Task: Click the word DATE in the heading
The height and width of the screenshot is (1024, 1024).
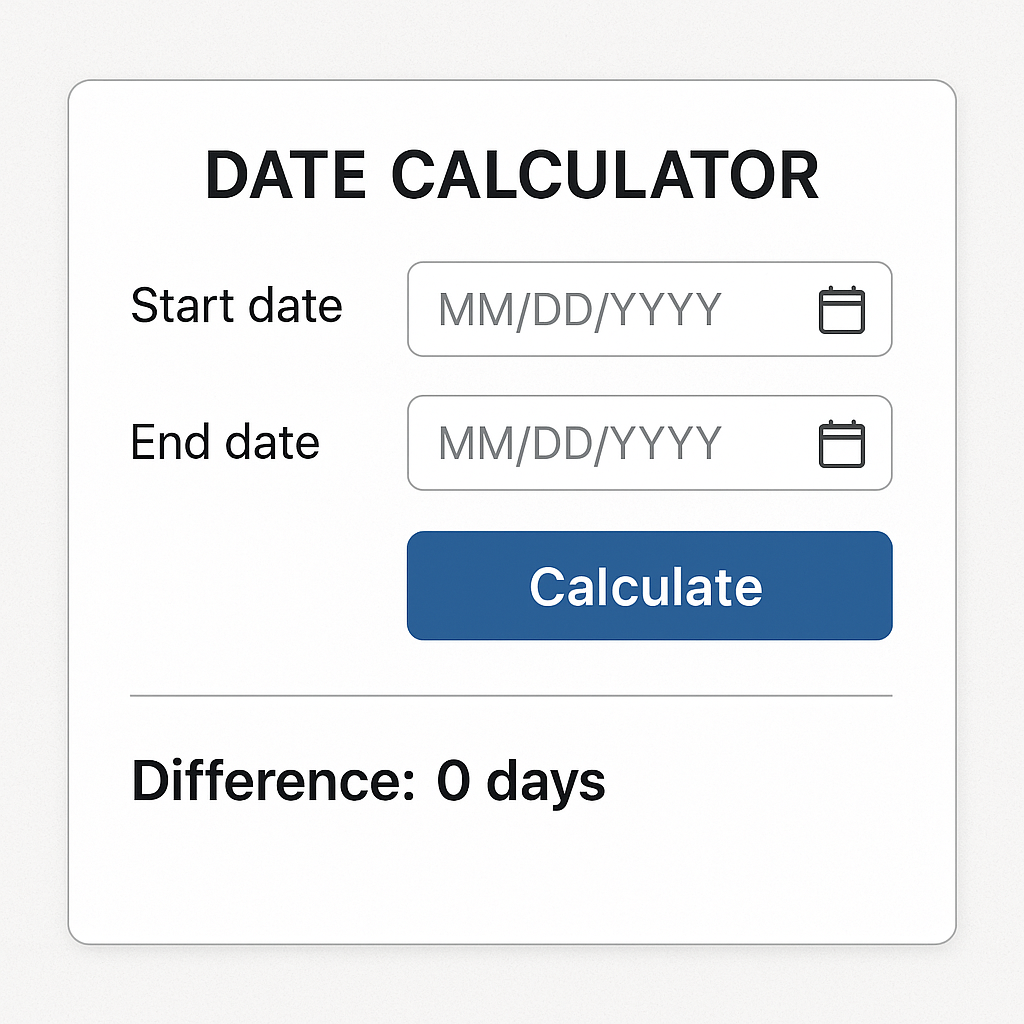Action: [286, 175]
